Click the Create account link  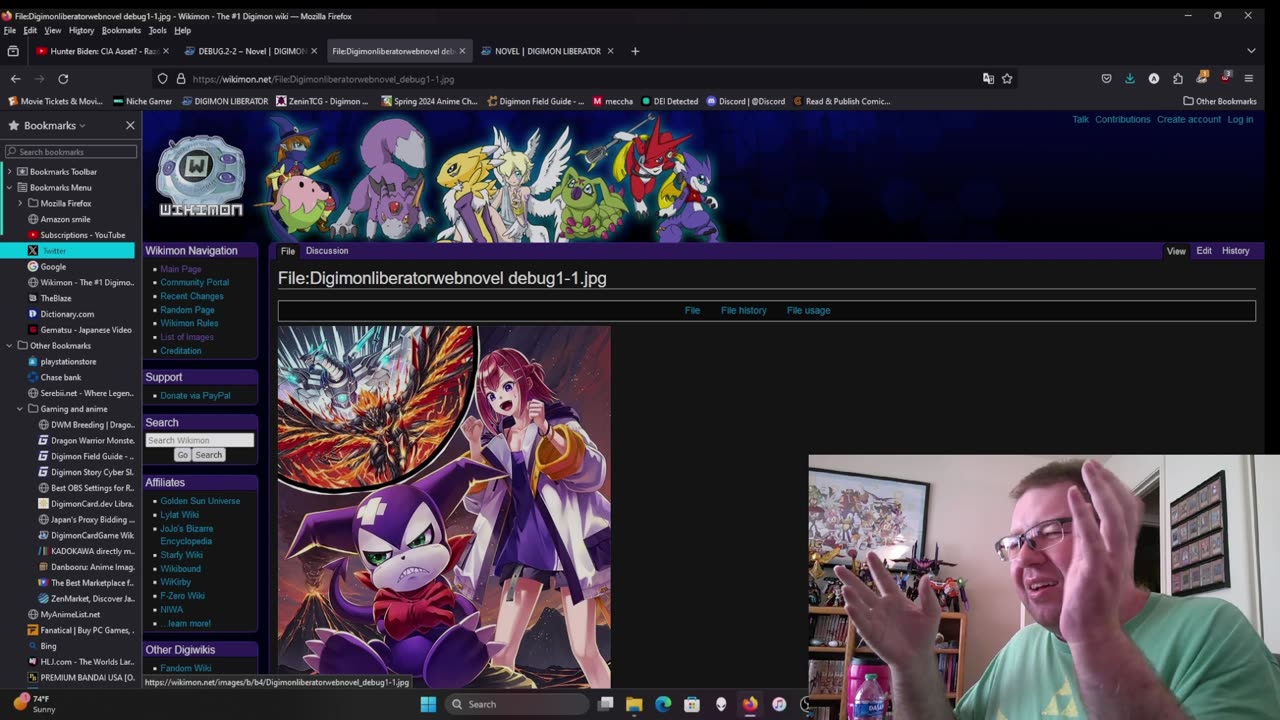coord(1189,119)
